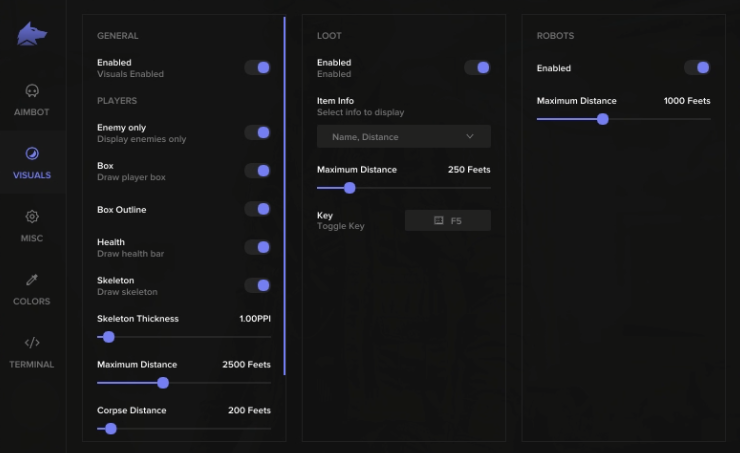Viewport: 740px width, 453px height.
Task: Select the Visuals sidebar icon
Action: coord(31,154)
